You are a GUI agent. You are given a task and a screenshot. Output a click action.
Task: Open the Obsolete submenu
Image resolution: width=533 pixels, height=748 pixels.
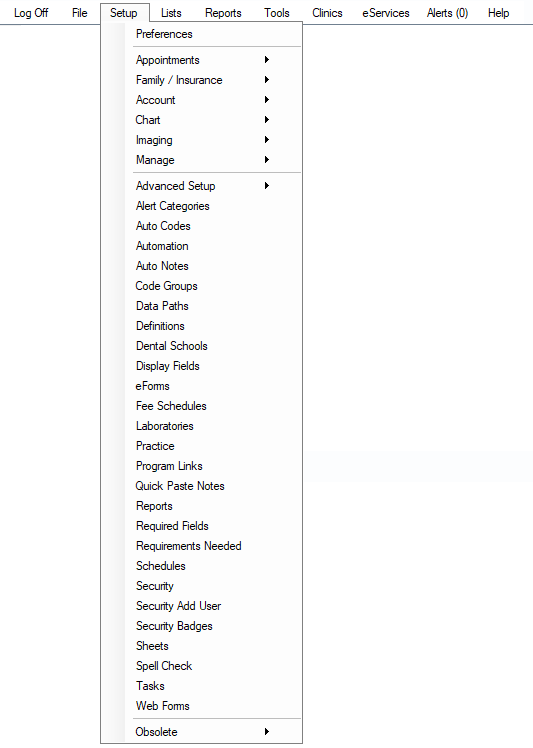[201, 731]
